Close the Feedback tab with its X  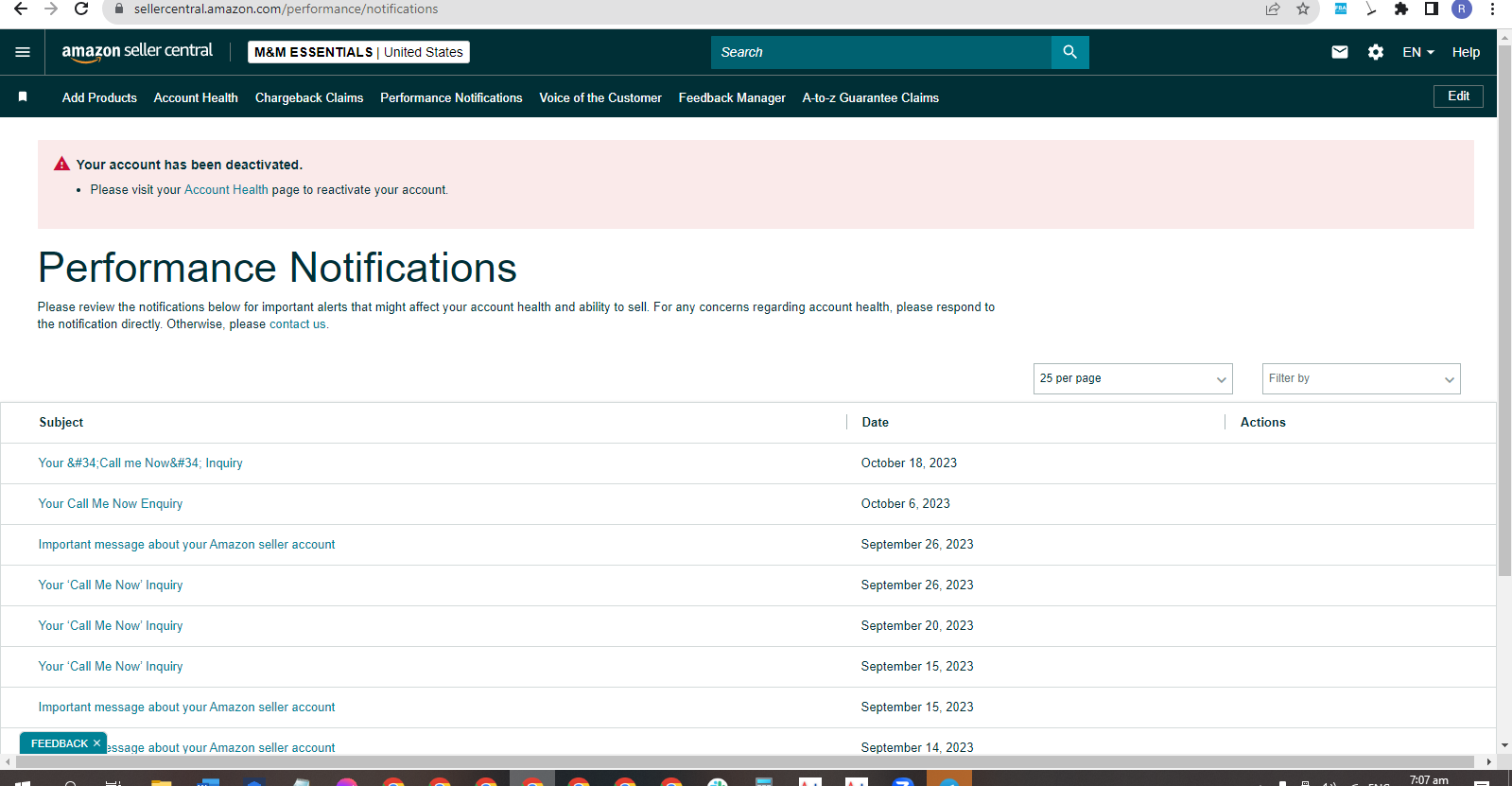point(96,743)
